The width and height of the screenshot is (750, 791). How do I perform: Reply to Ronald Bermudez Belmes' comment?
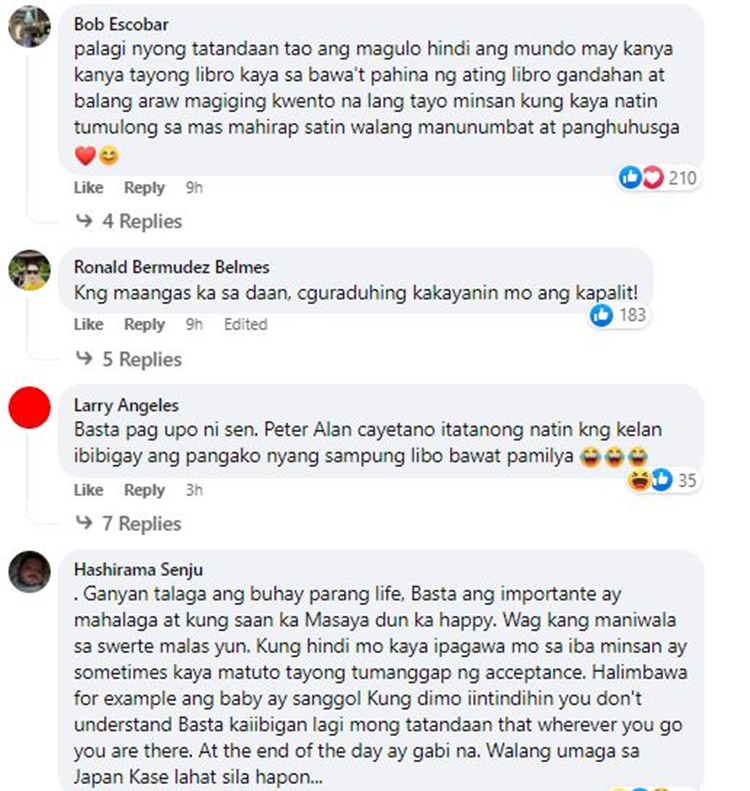click(144, 324)
